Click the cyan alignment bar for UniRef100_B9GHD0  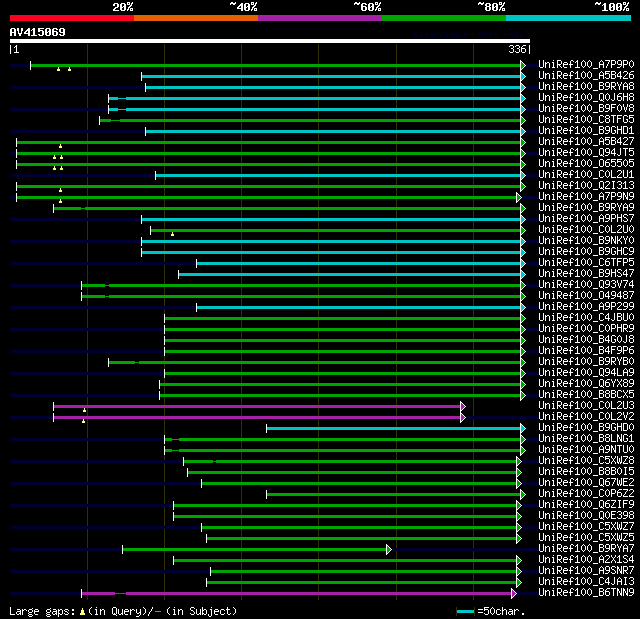coord(394,428)
